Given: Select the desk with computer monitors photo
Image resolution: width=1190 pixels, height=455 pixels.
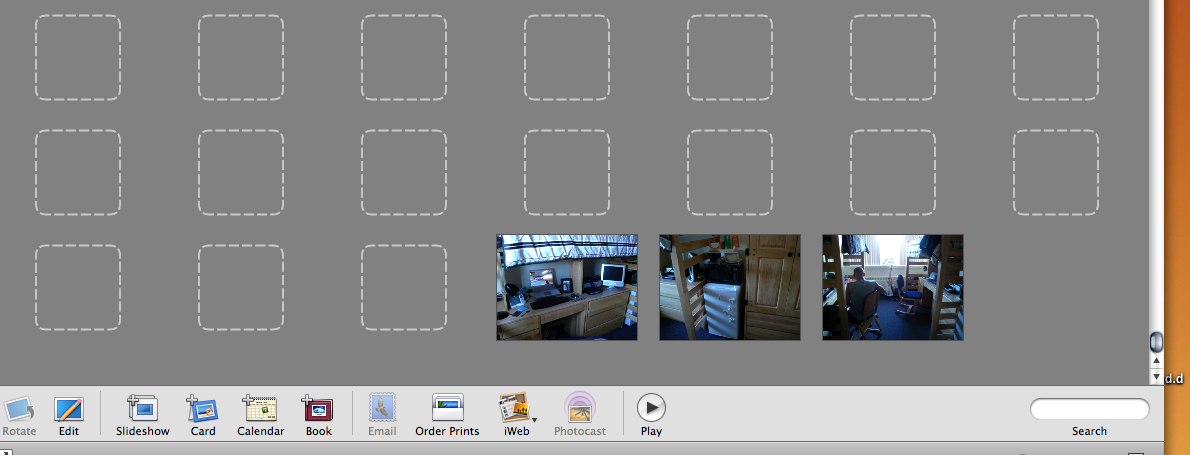Looking at the screenshot, I should coord(567,287).
